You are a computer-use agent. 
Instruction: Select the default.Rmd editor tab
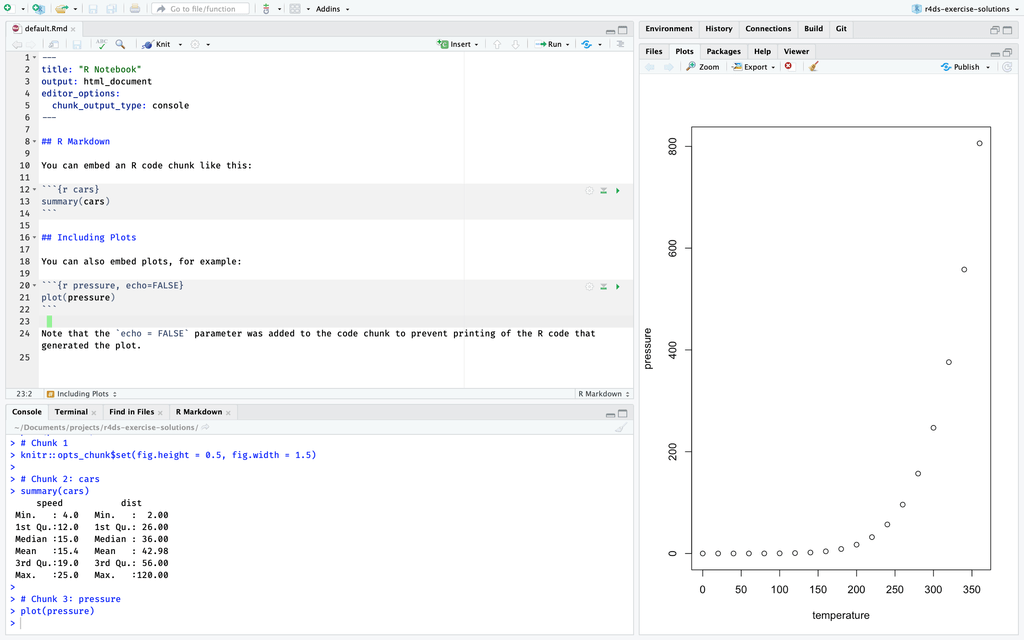click(x=45, y=29)
